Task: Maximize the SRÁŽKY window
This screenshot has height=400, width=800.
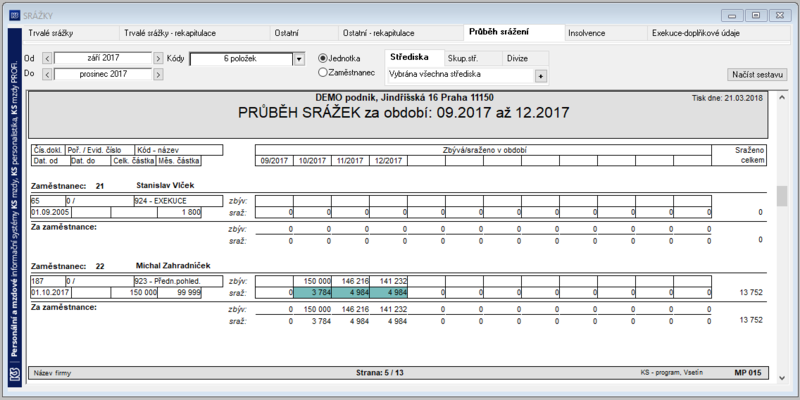Action: point(756,15)
